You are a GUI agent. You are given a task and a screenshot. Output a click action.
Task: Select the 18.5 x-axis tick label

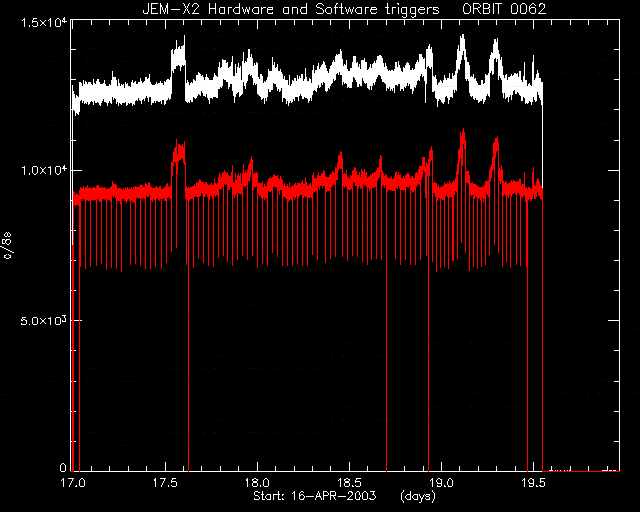(x=350, y=483)
